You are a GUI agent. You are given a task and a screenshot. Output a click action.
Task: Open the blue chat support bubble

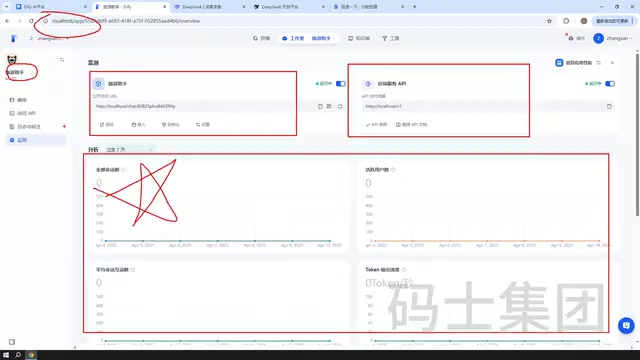click(x=626, y=325)
